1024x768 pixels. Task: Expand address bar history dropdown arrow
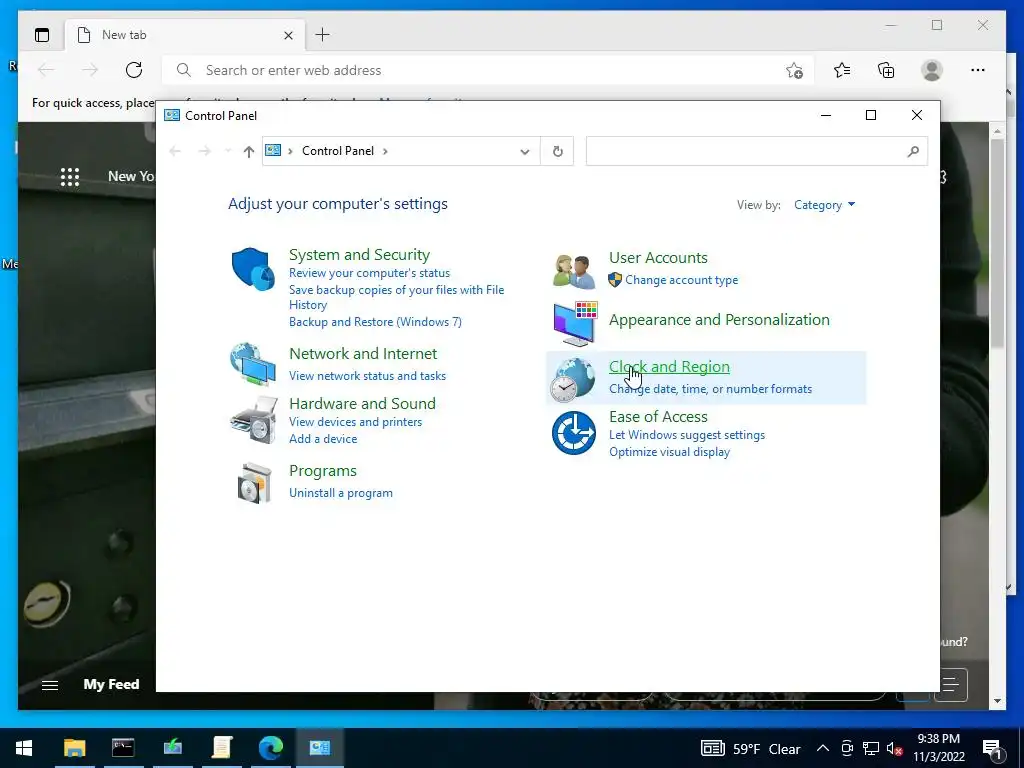tap(524, 152)
